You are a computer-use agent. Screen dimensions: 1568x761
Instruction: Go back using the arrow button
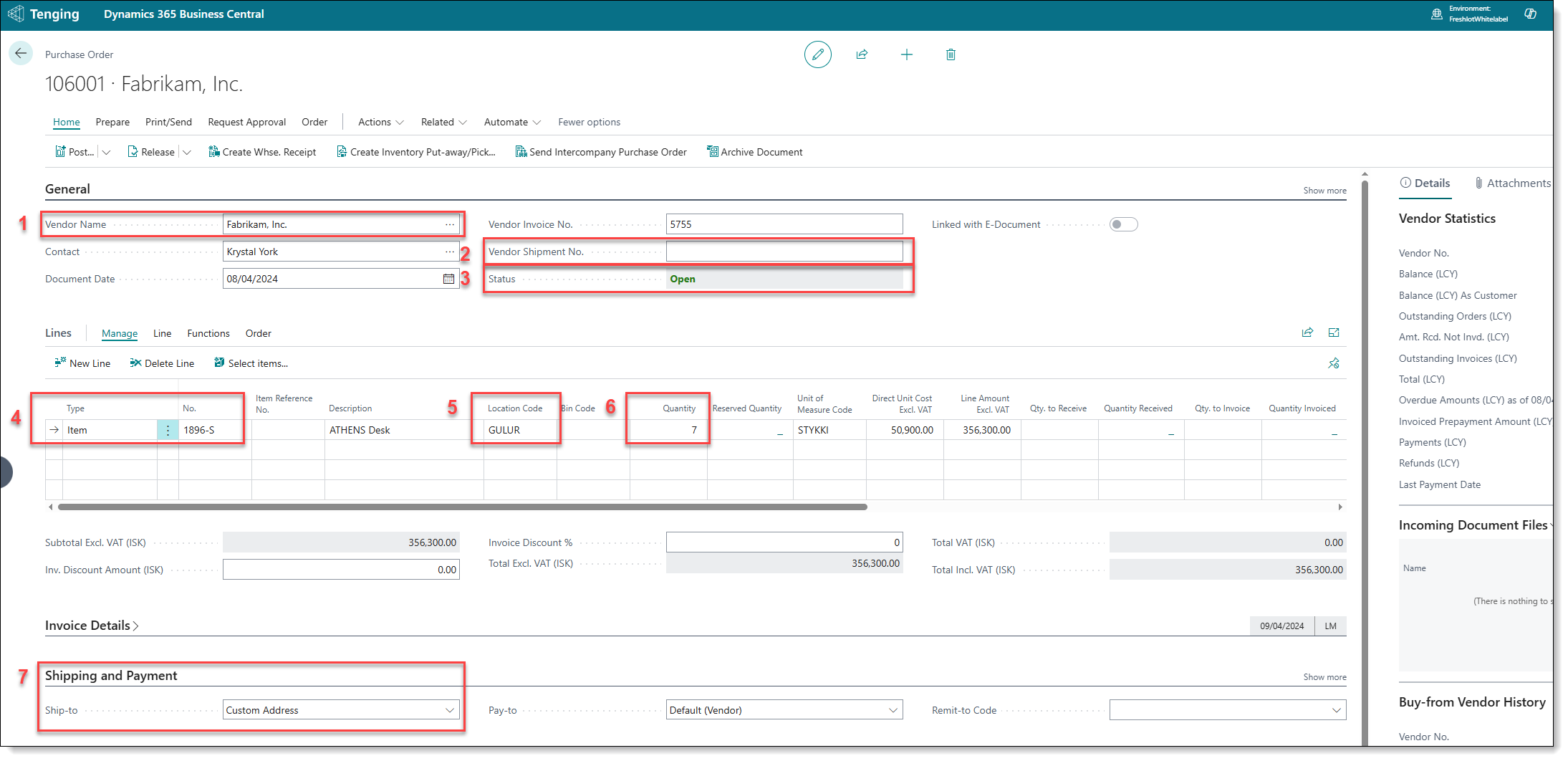(x=21, y=53)
